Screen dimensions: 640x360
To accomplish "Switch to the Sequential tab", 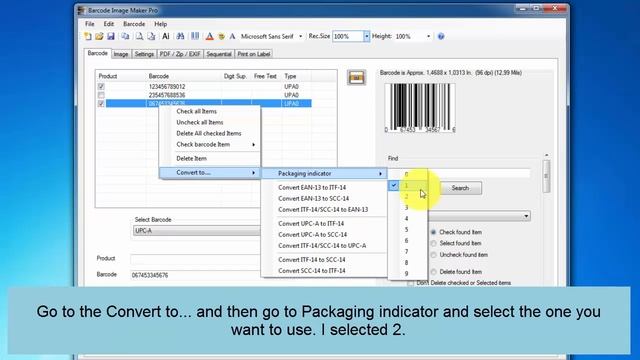I will click(x=219, y=54).
